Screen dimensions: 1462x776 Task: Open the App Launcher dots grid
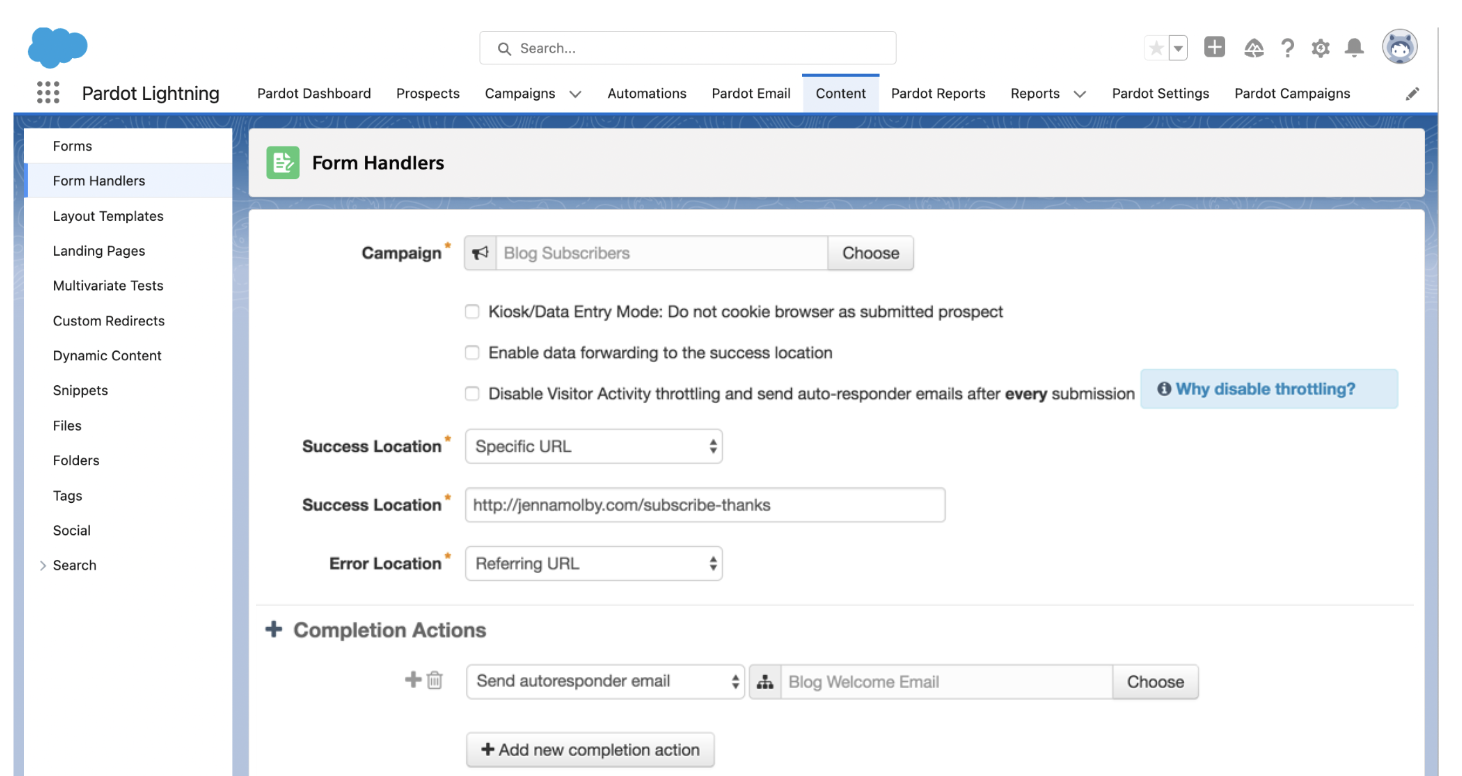coord(48,93)
